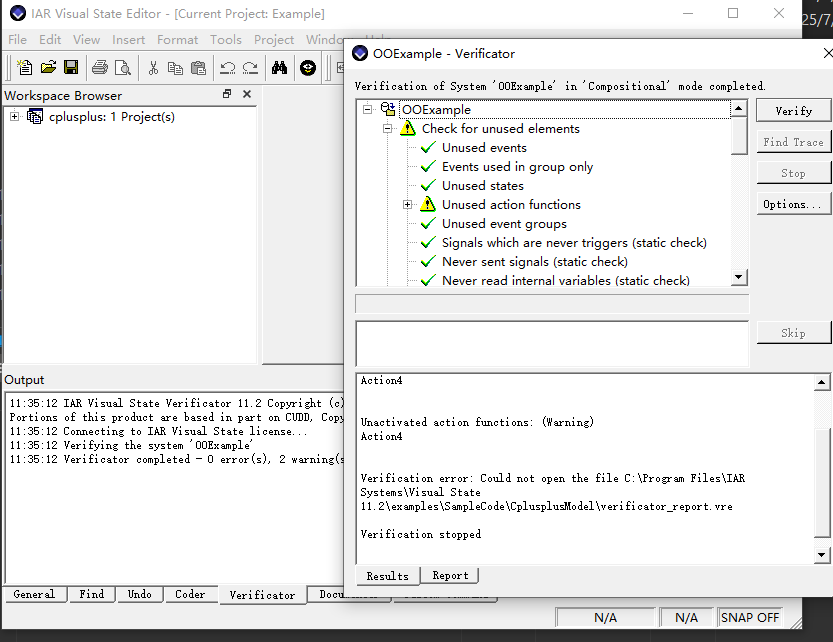Click warning icon beside Check for unused elements

408,129
